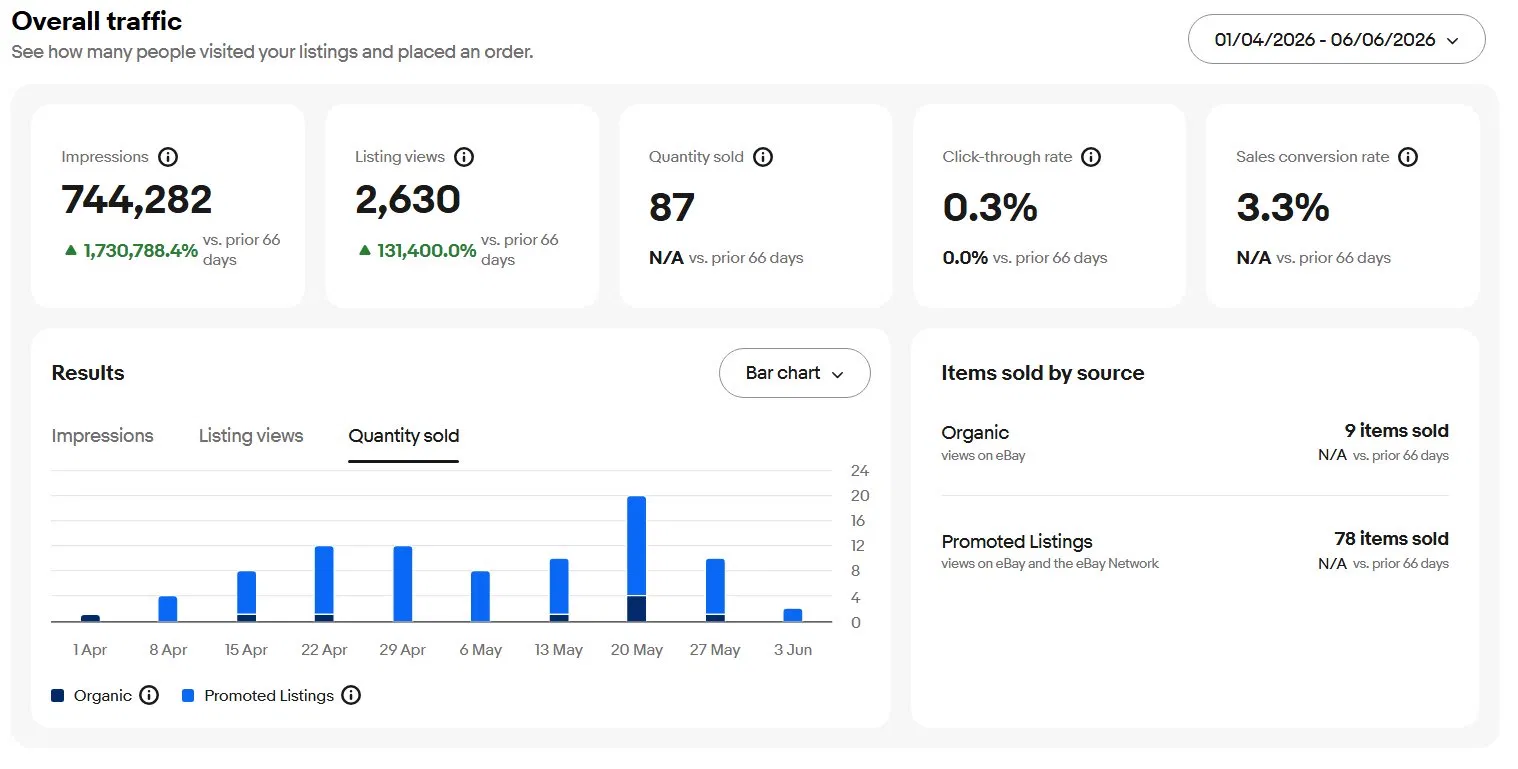Switch to the Listing views chart tab
The width and height of the screenshot is (1518, 769).
click(x=251, y=436)
